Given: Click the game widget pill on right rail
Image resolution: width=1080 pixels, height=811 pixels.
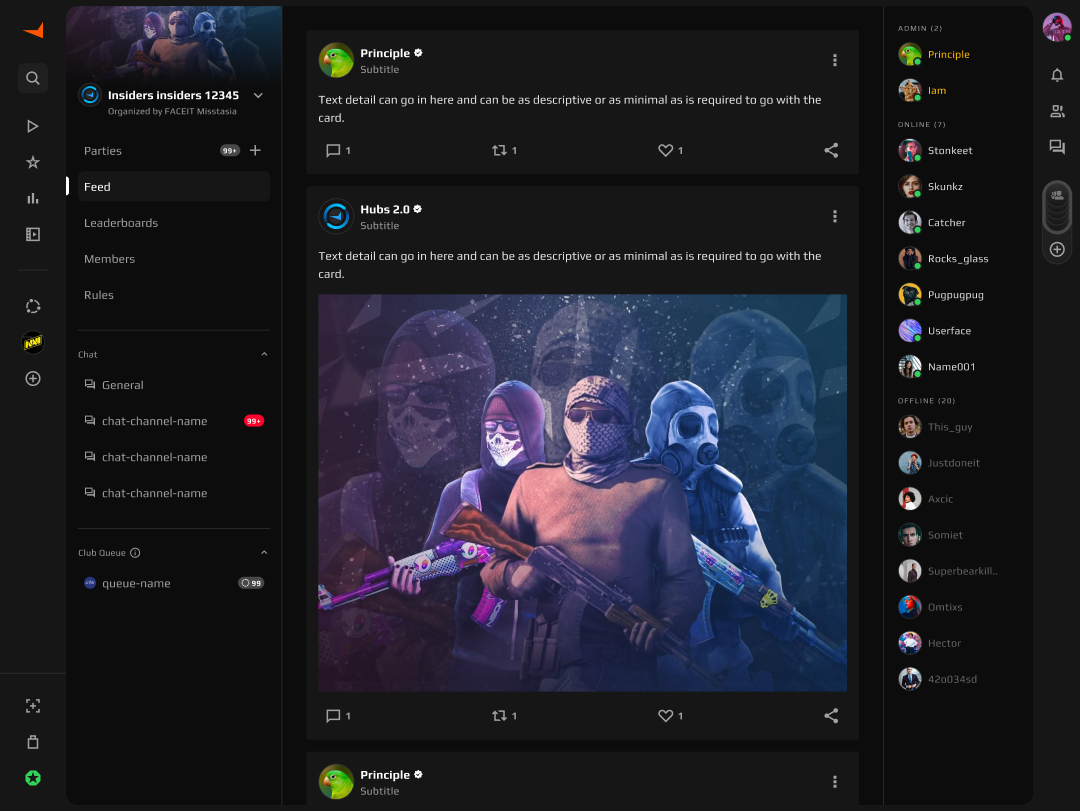Looking at the screenshot, I should tap(1057, 207).
